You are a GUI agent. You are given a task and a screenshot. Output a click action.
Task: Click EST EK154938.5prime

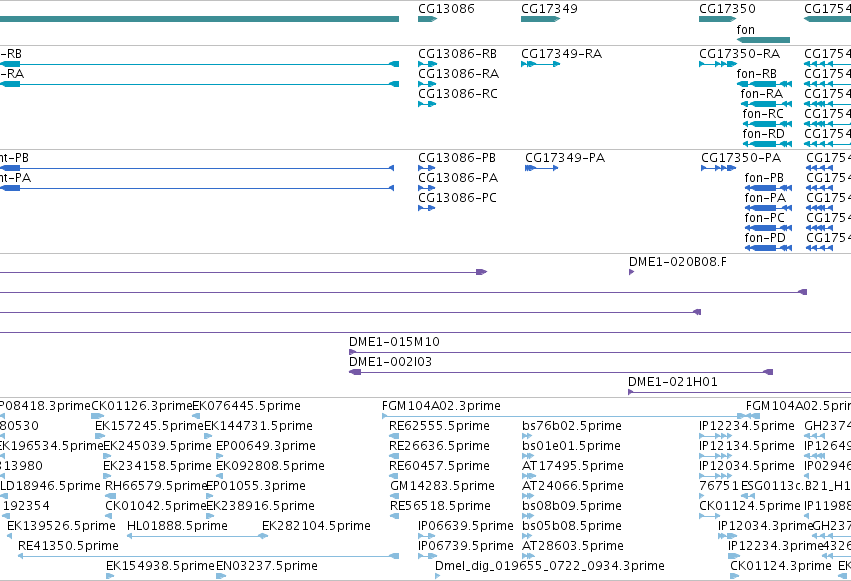160,566
